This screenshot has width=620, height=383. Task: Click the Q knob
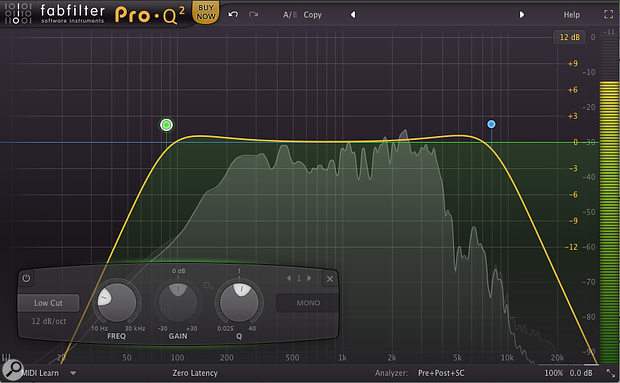pos(239,302)
